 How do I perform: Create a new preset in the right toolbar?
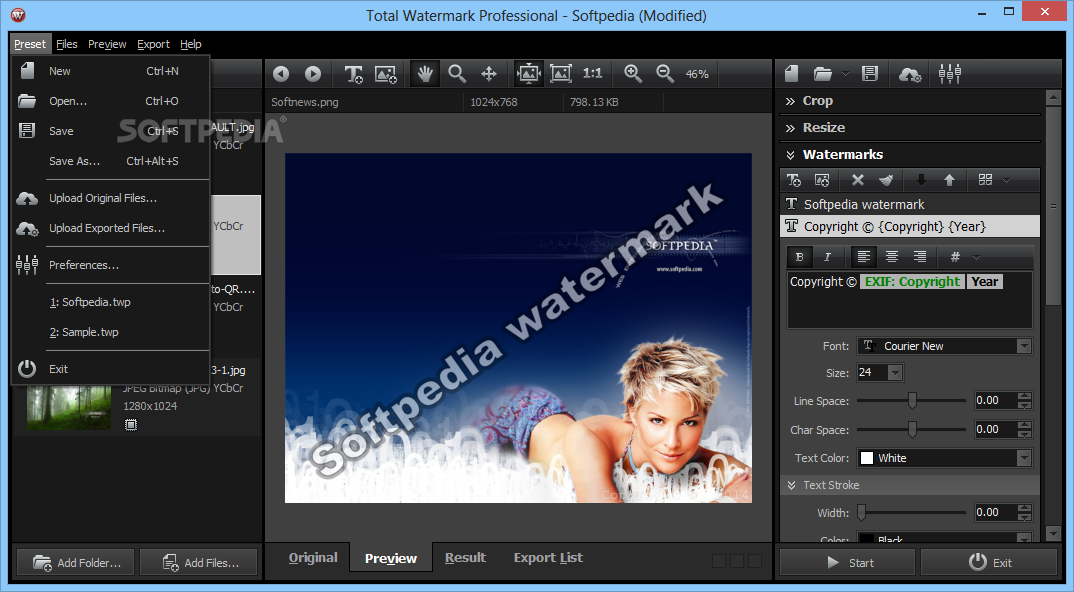click(792, 73)
